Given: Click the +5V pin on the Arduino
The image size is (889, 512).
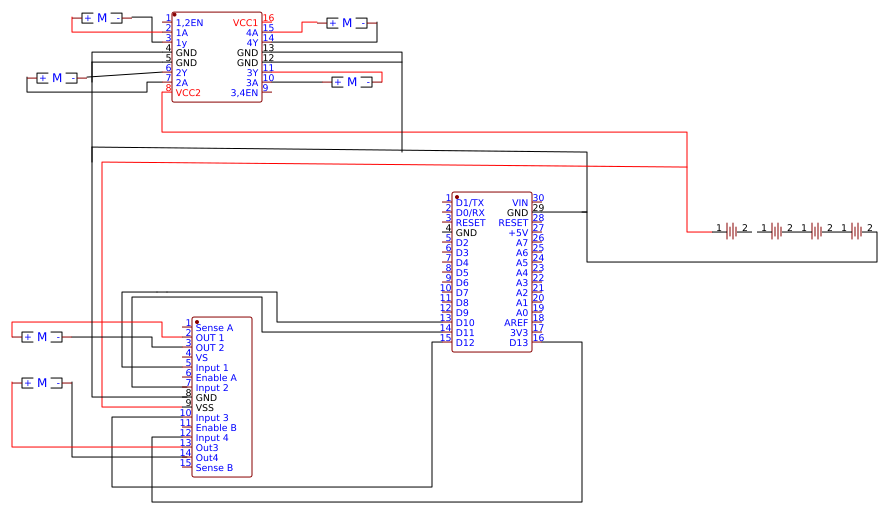Looking at the screenshot, I should pos(518,233).
